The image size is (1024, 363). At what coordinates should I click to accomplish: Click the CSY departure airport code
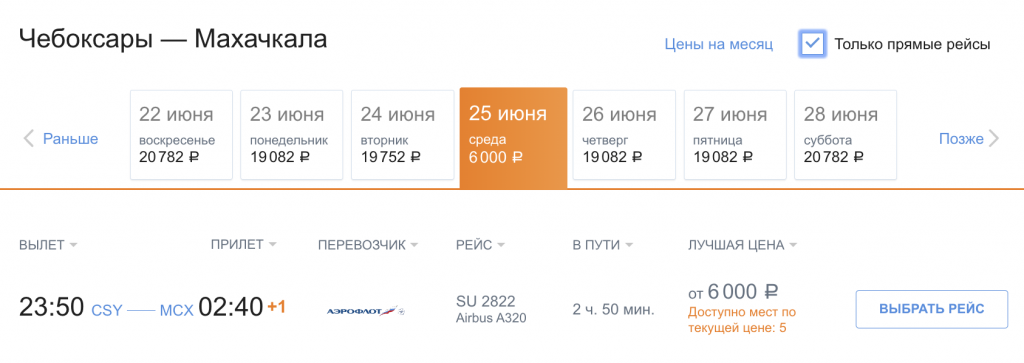pyautogui.click(x=106, y=310)
